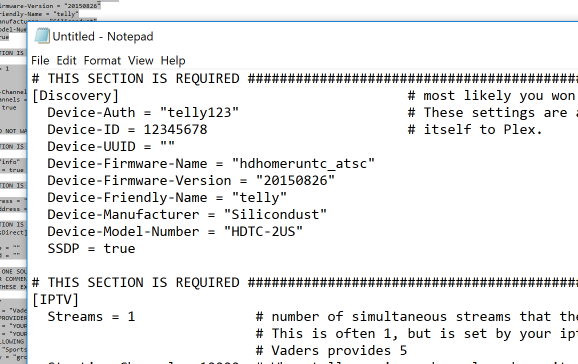Click the [IPTV] section header text
578x364 pixels.
coord(55,299)
